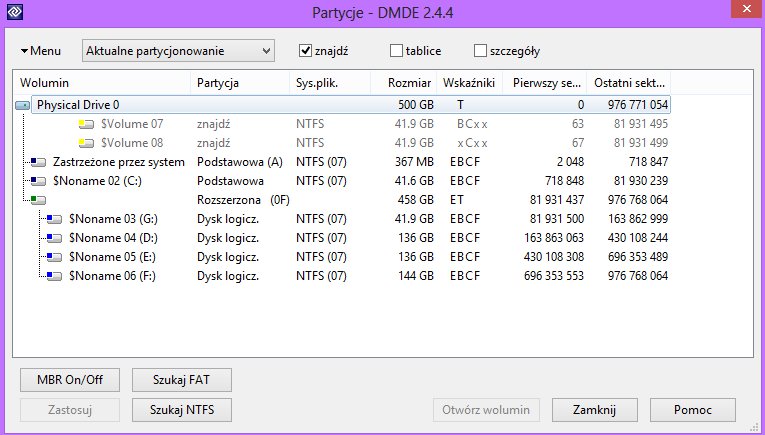The width and height of the screenshot is (765, 435).
Task: Click the first sector value 718 848
Action: 564,181
